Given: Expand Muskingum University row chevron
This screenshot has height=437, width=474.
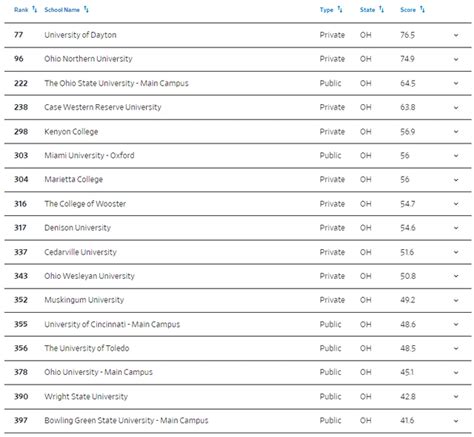Looking at the screenshot, I should [456, 300].
